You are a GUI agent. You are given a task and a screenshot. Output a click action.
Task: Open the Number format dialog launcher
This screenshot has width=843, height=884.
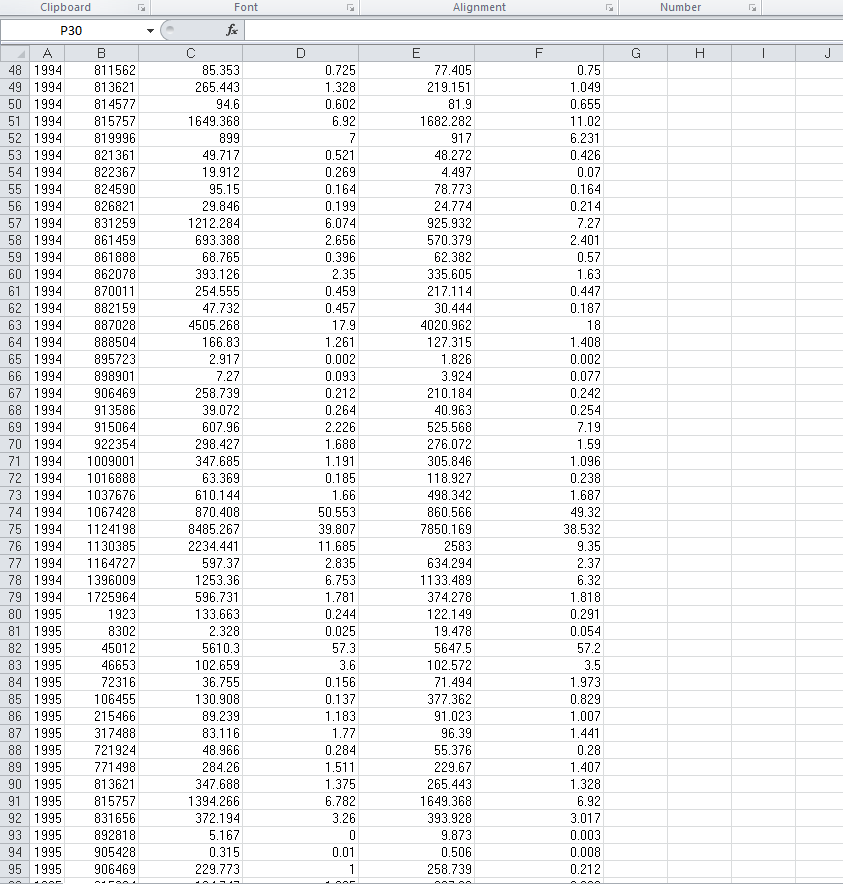point(753,7)
